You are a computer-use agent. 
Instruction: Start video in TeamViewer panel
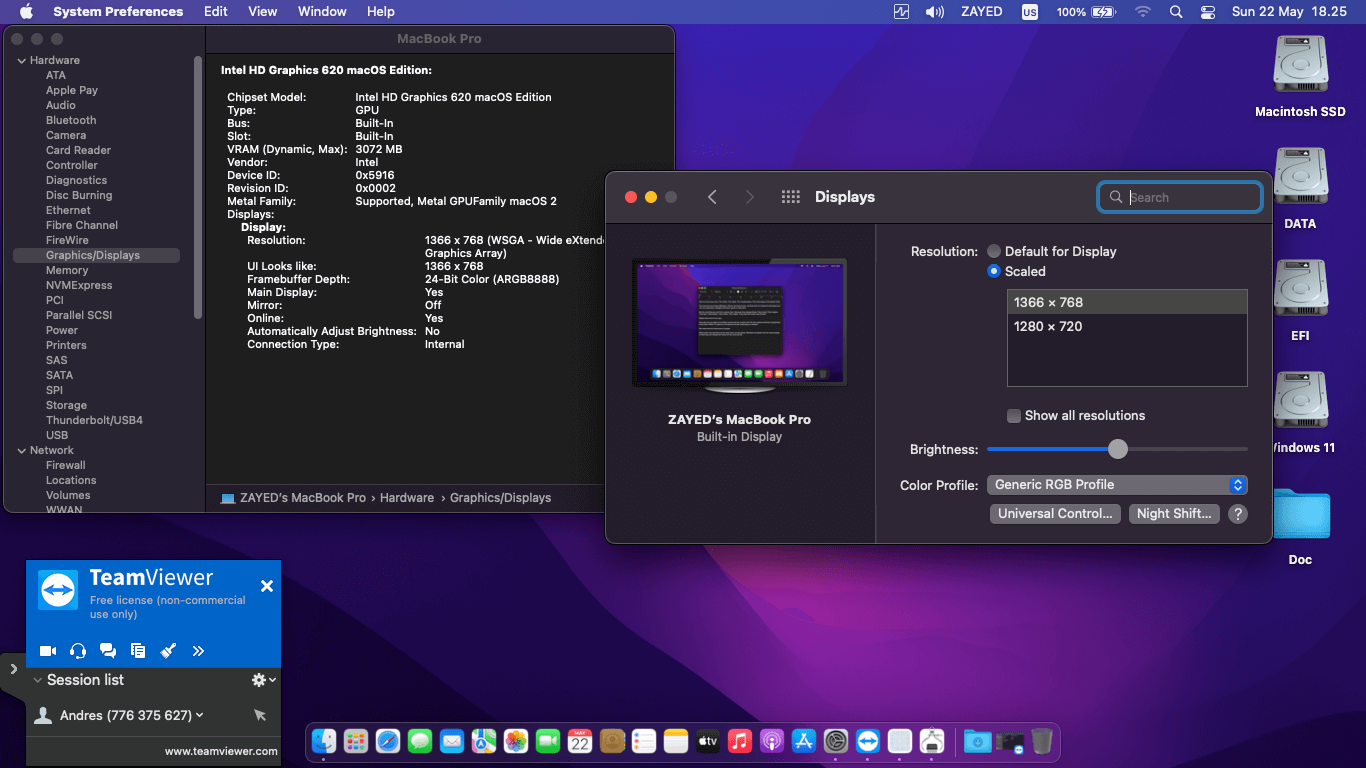click(48, 651)
